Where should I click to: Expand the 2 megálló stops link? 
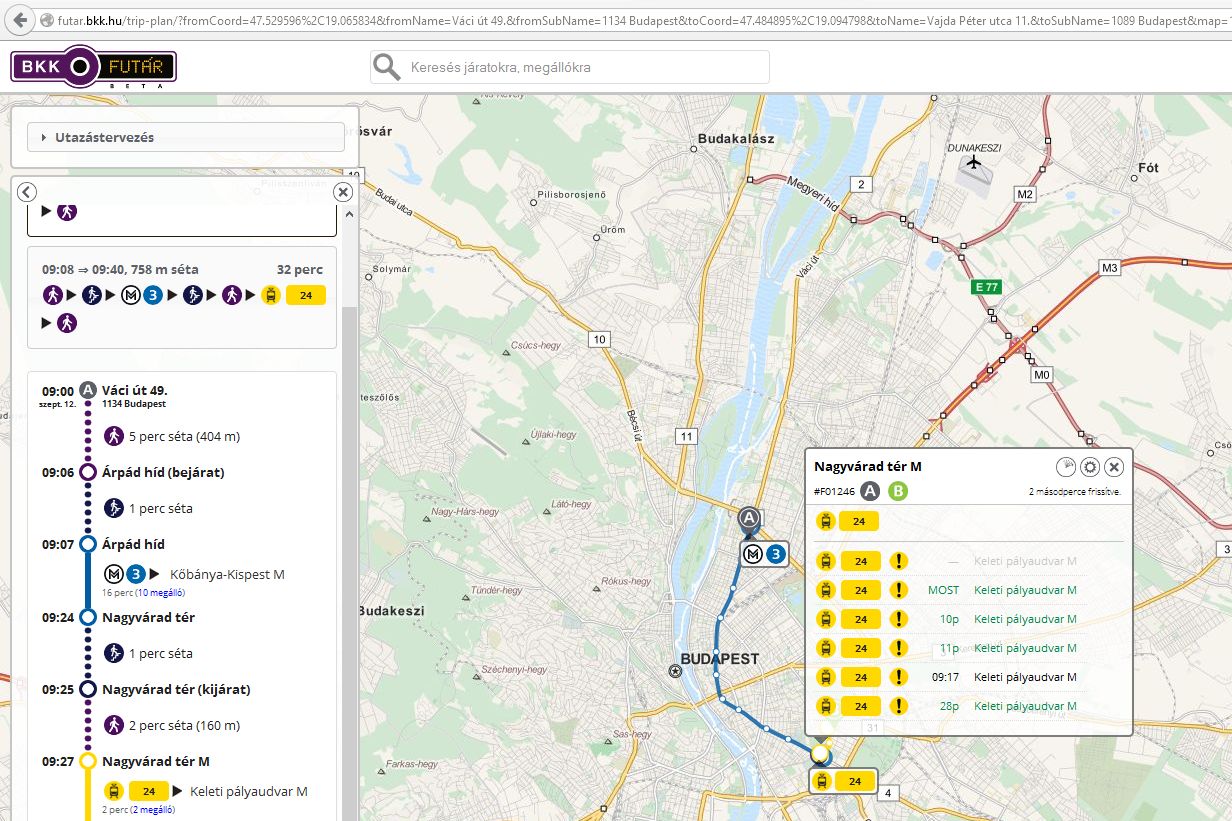(154, 809)
